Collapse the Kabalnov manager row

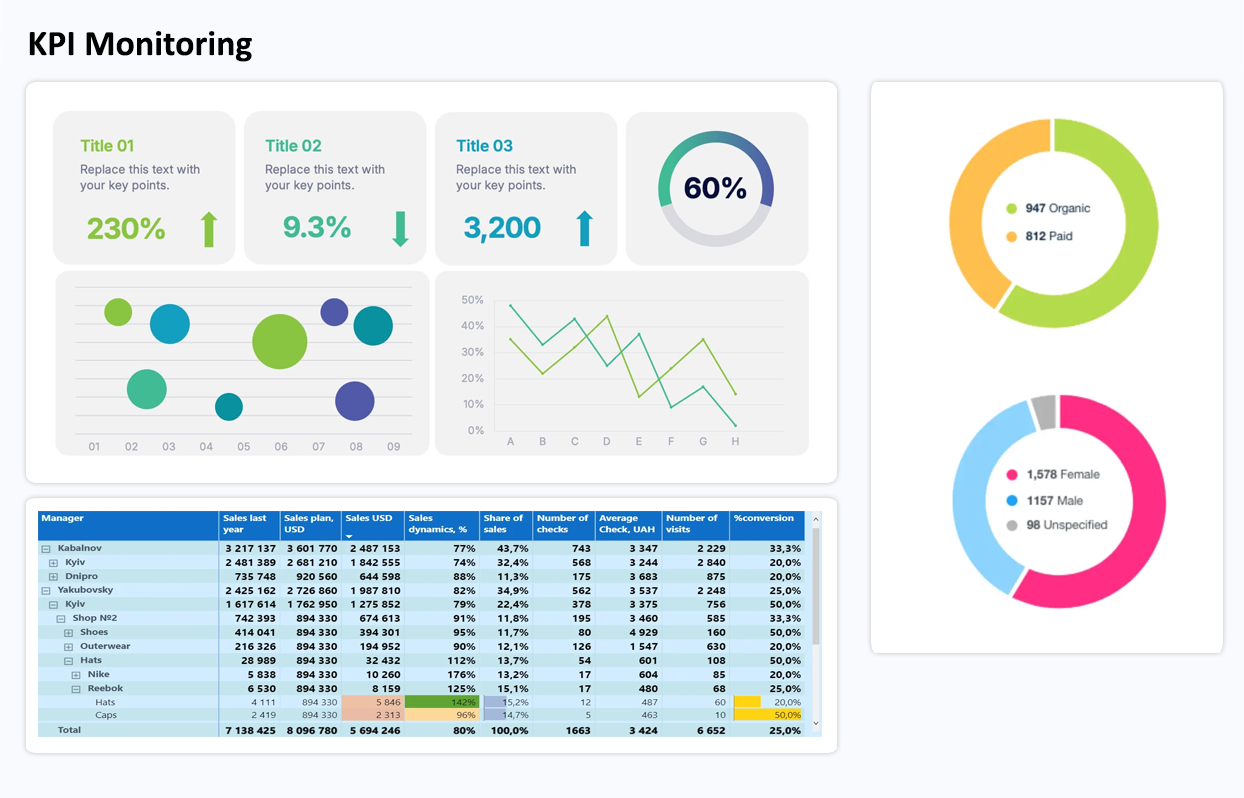pos(45,549)
